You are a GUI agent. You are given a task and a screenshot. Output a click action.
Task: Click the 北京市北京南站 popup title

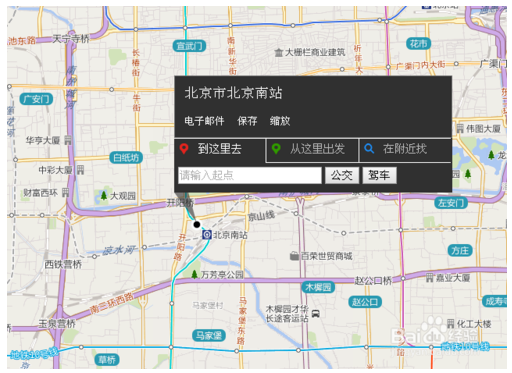tap(233, 93)
